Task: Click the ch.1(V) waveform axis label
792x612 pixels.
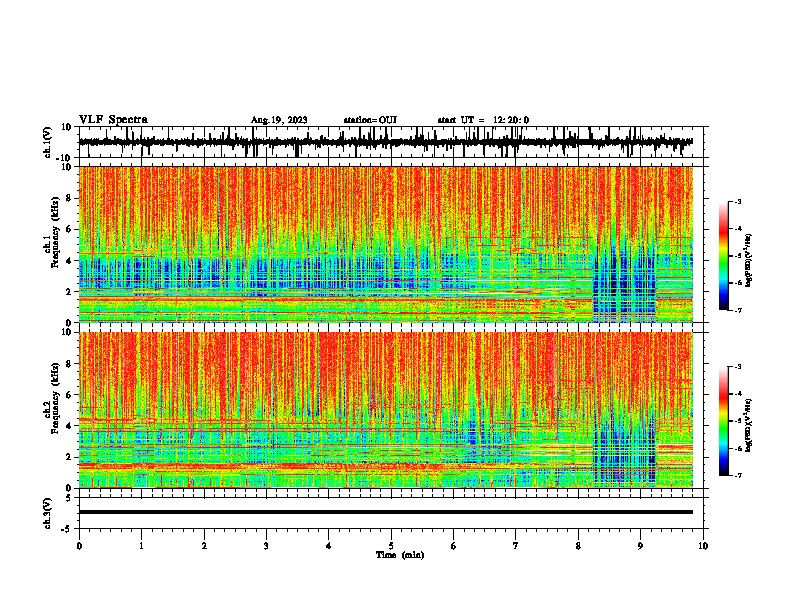Action: coord(48,142)
